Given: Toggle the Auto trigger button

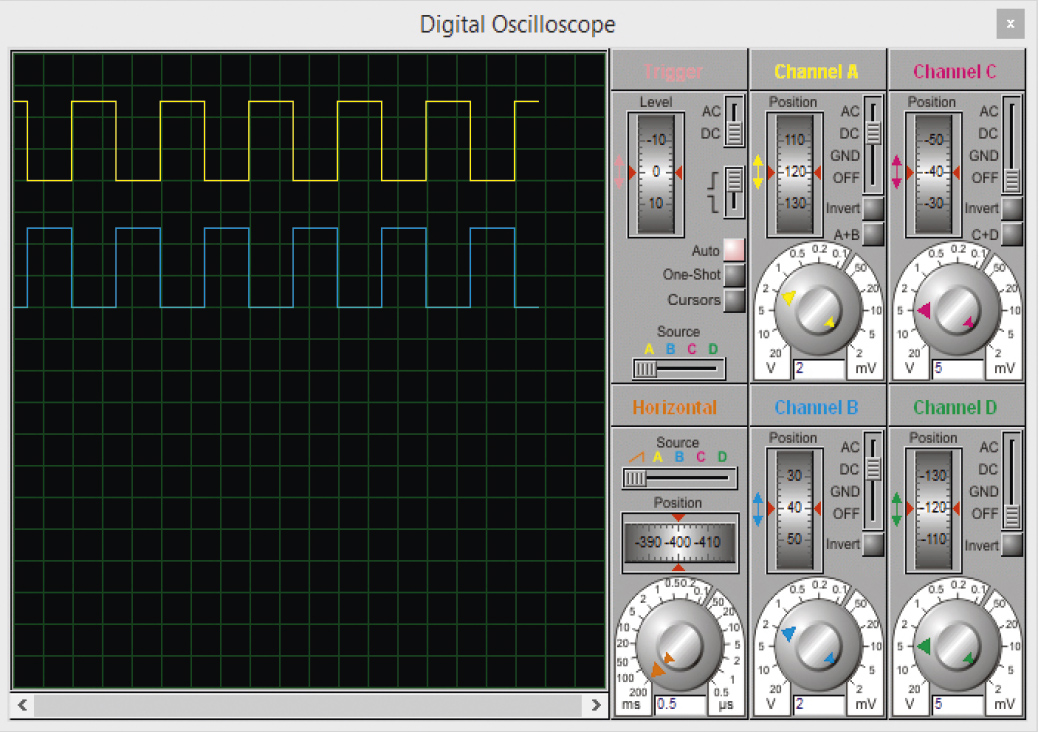Looking at the screenshot, I should click(x=734, y=250).
